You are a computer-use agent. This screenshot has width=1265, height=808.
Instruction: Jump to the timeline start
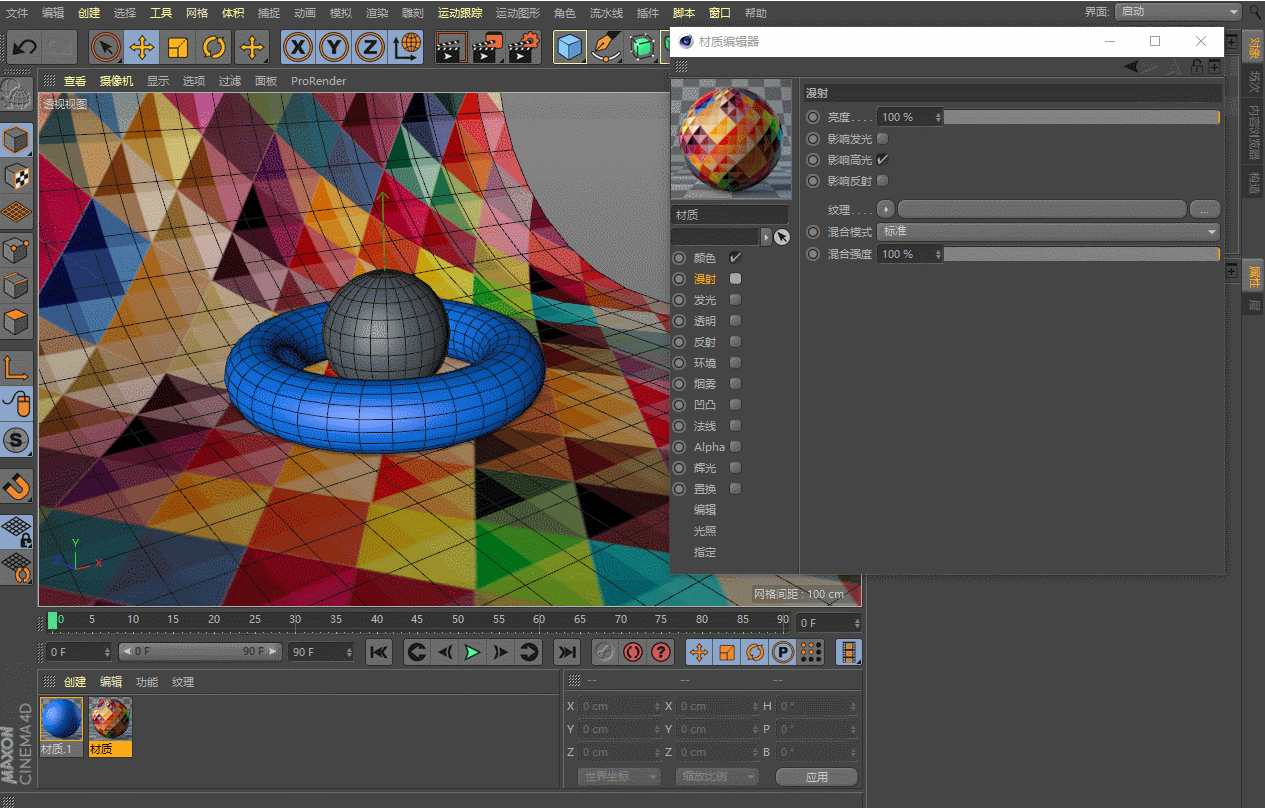(x=378, y=653)
